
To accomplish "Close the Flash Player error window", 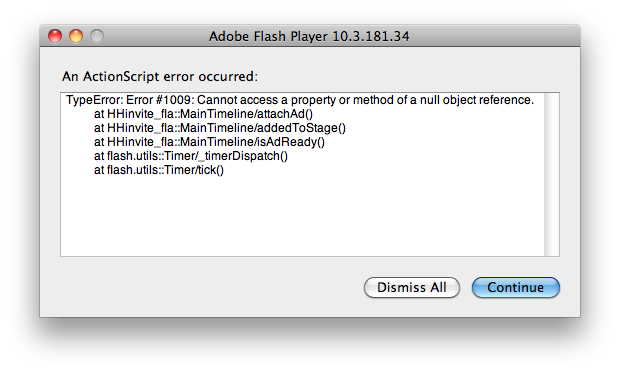I will tap(55, 36).
